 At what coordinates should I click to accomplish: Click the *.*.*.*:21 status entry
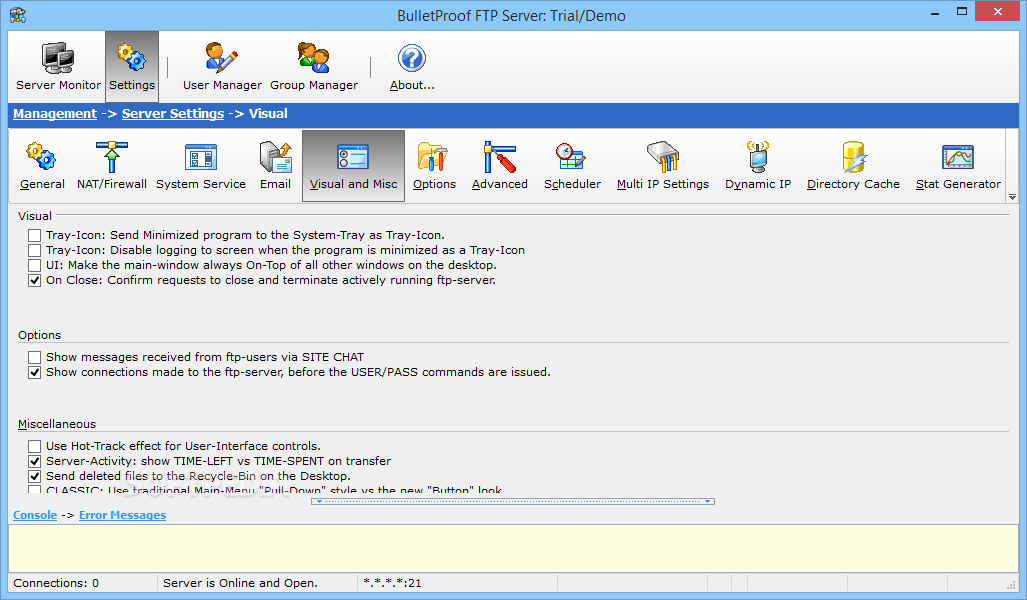pos(392,583)
